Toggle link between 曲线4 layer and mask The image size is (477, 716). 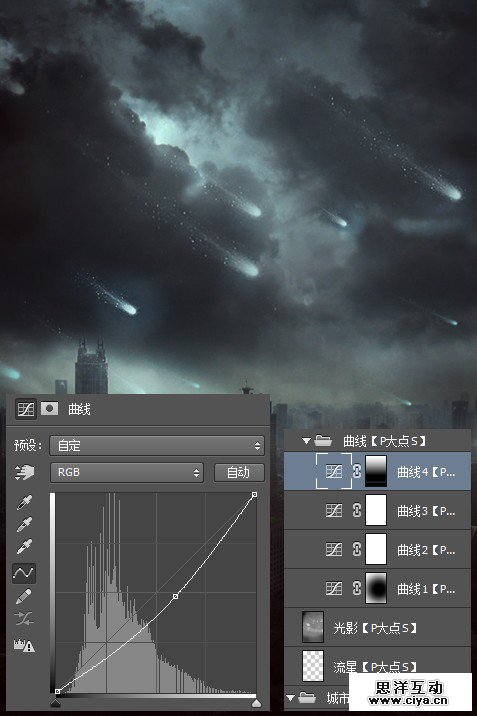[357, 471]
